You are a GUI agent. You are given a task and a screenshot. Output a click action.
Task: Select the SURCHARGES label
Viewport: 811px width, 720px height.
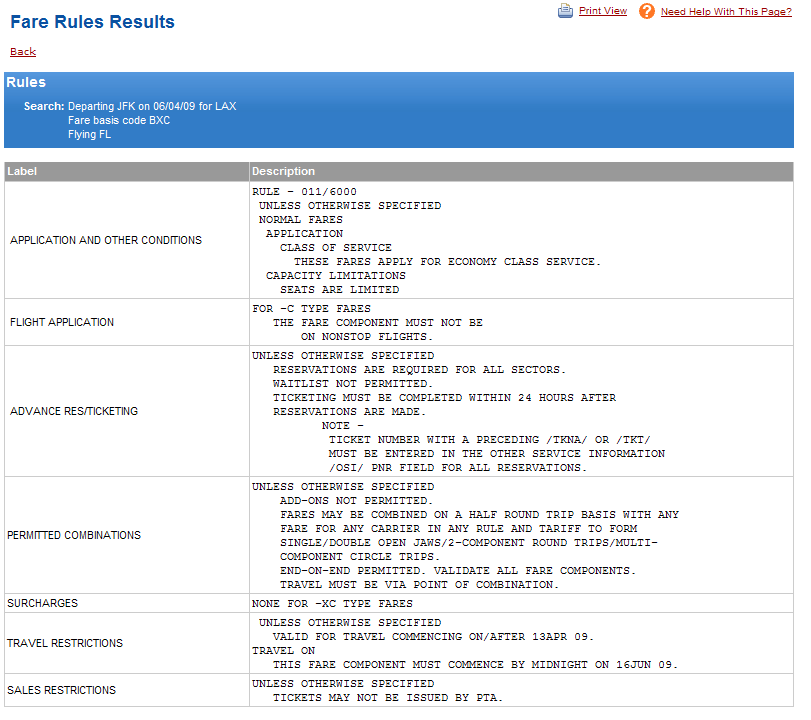[x=42, y=603]
